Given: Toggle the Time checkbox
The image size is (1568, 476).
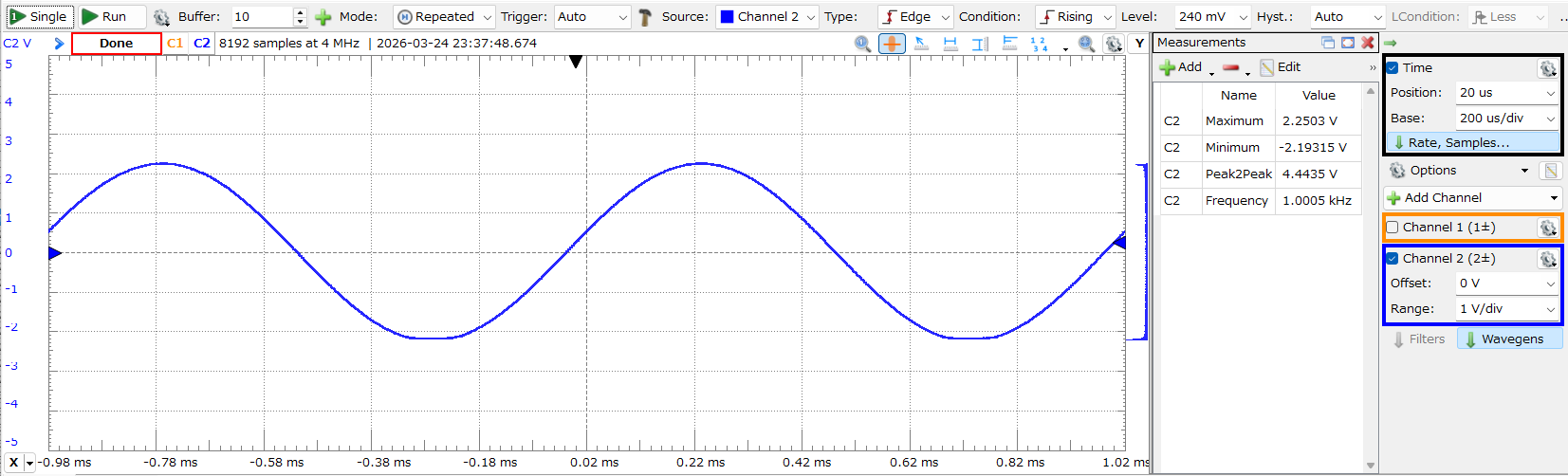Looking at the screenshot, I should tap(1393, 68).
